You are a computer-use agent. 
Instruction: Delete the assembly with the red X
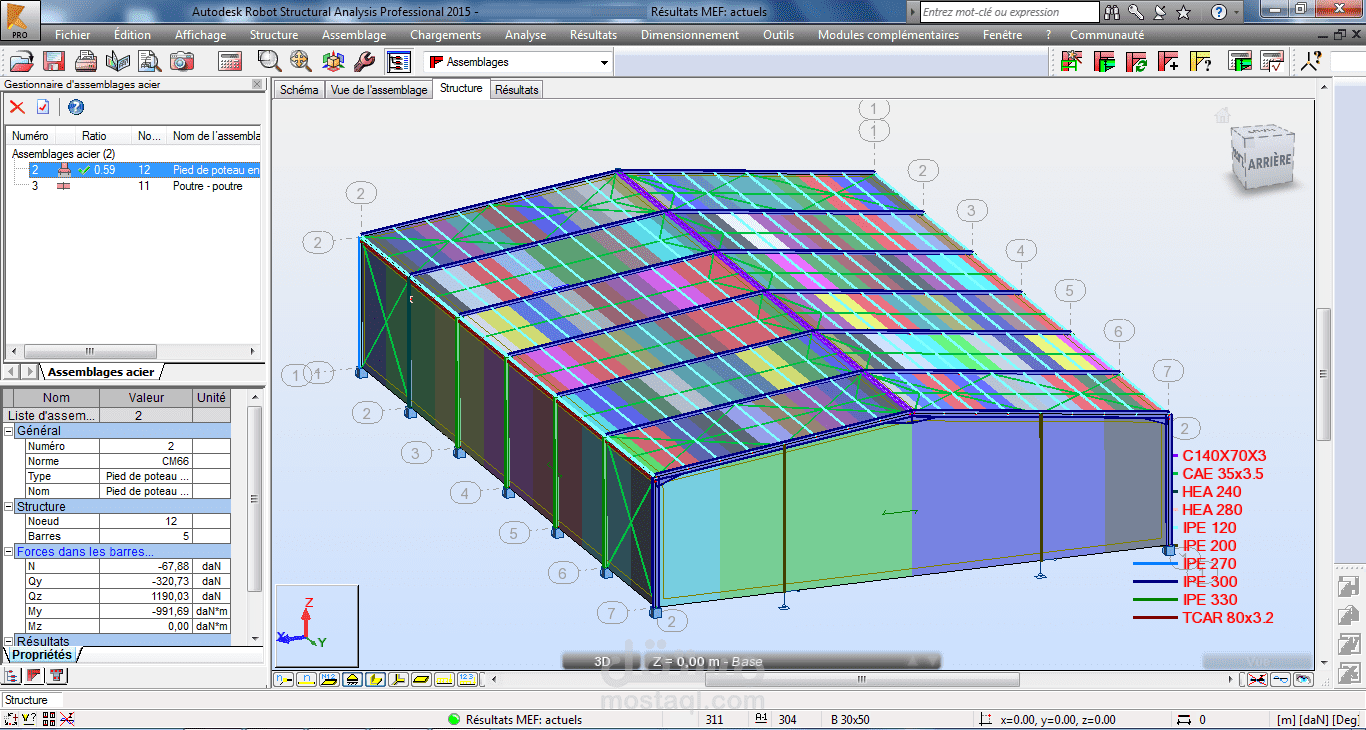coord(17,107)
